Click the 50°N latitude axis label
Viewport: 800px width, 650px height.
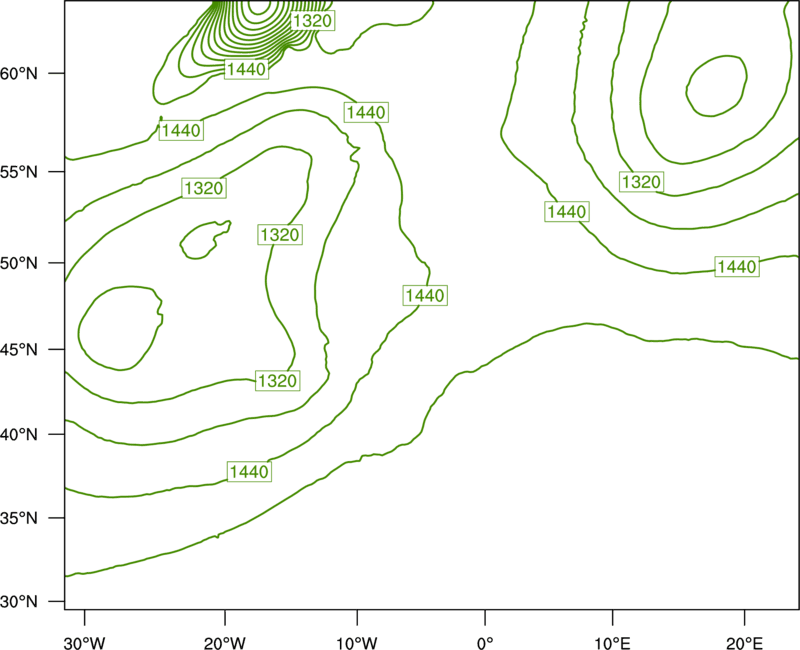tap(19, 263)
